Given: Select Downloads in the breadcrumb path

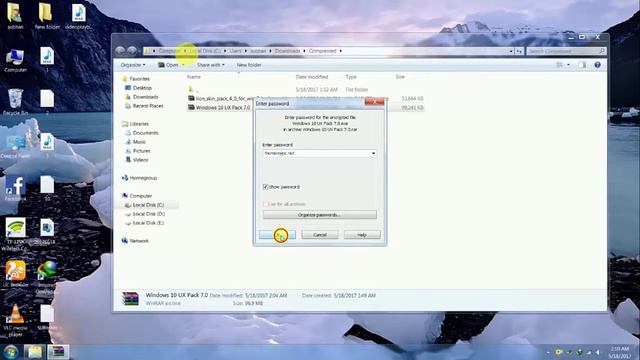Looking at the screenshot, I should 287,51.
